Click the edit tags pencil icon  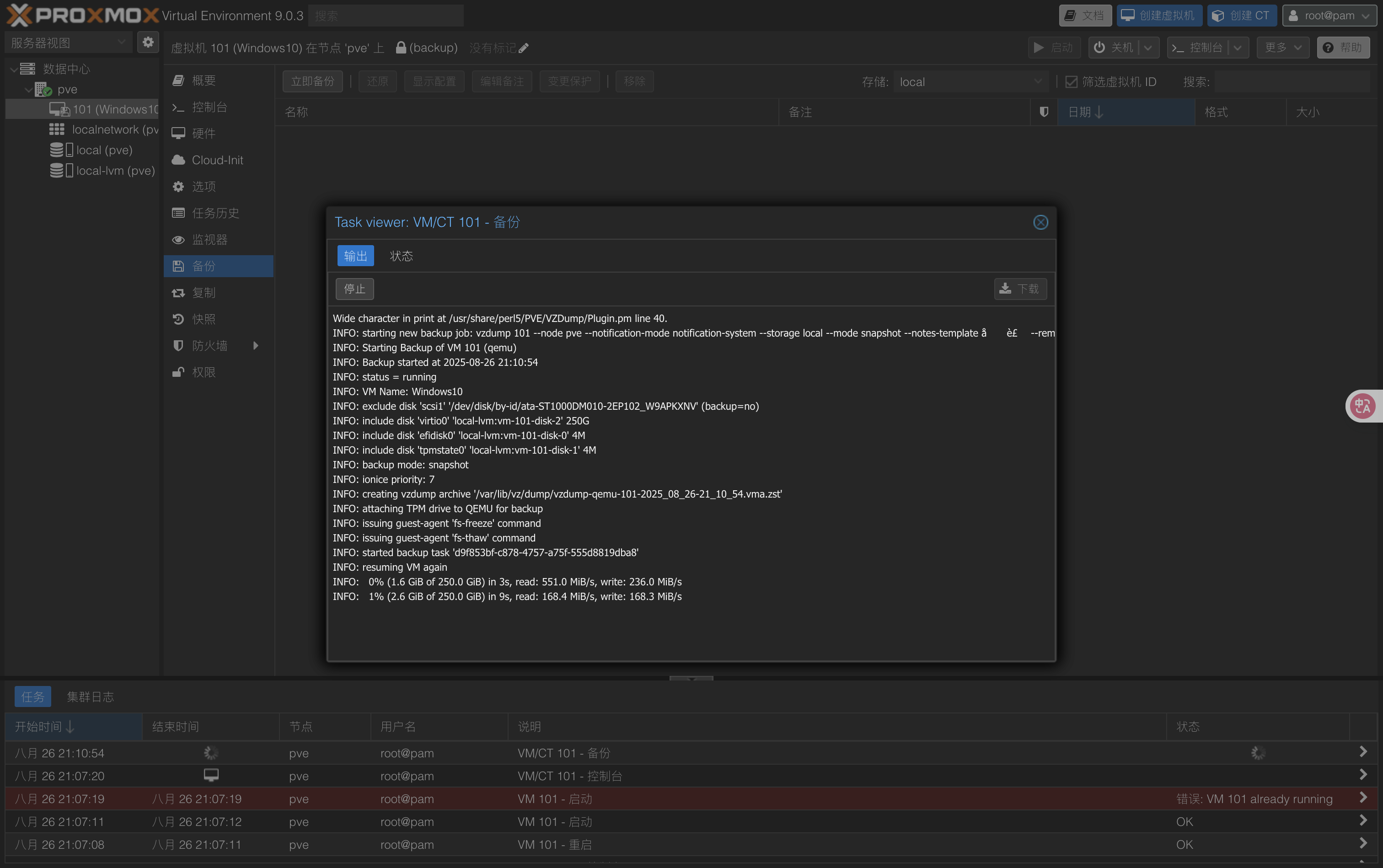tap(523, 48)
